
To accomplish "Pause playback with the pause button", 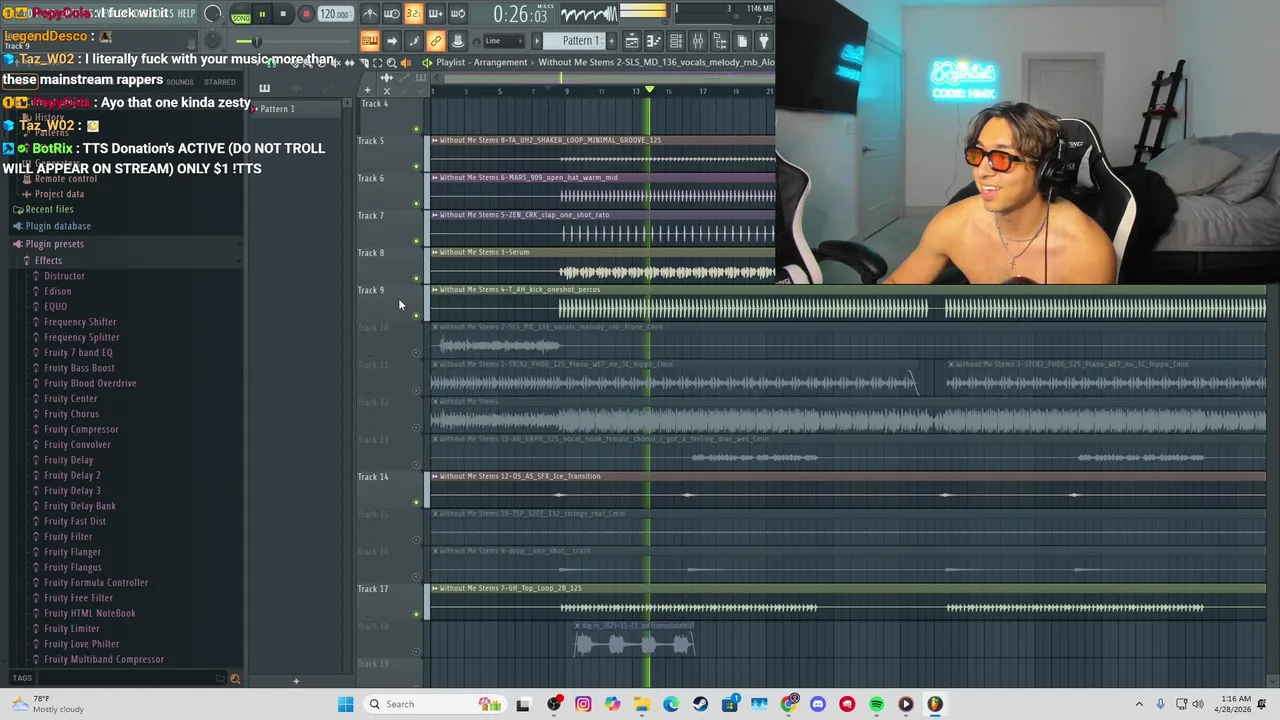I will click(262, 14).
